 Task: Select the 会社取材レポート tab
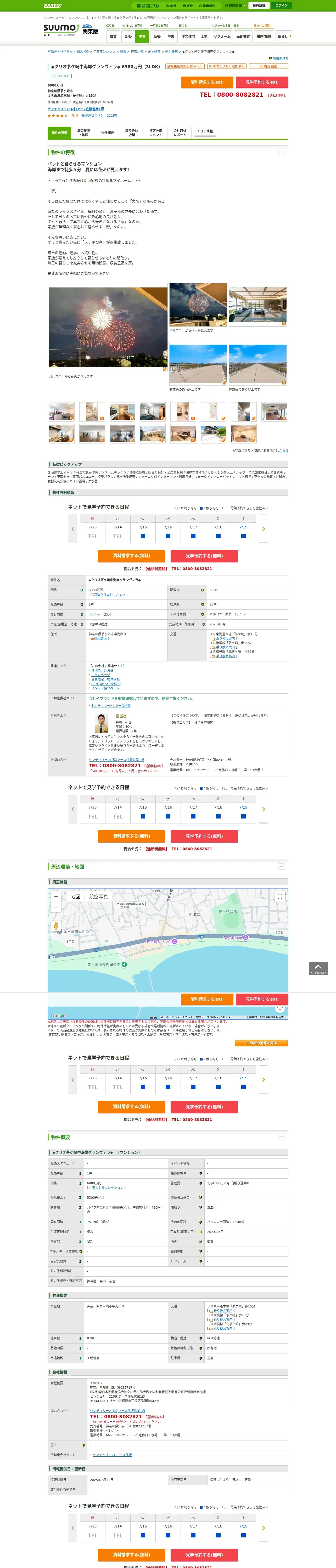click(x=180, y=133)
